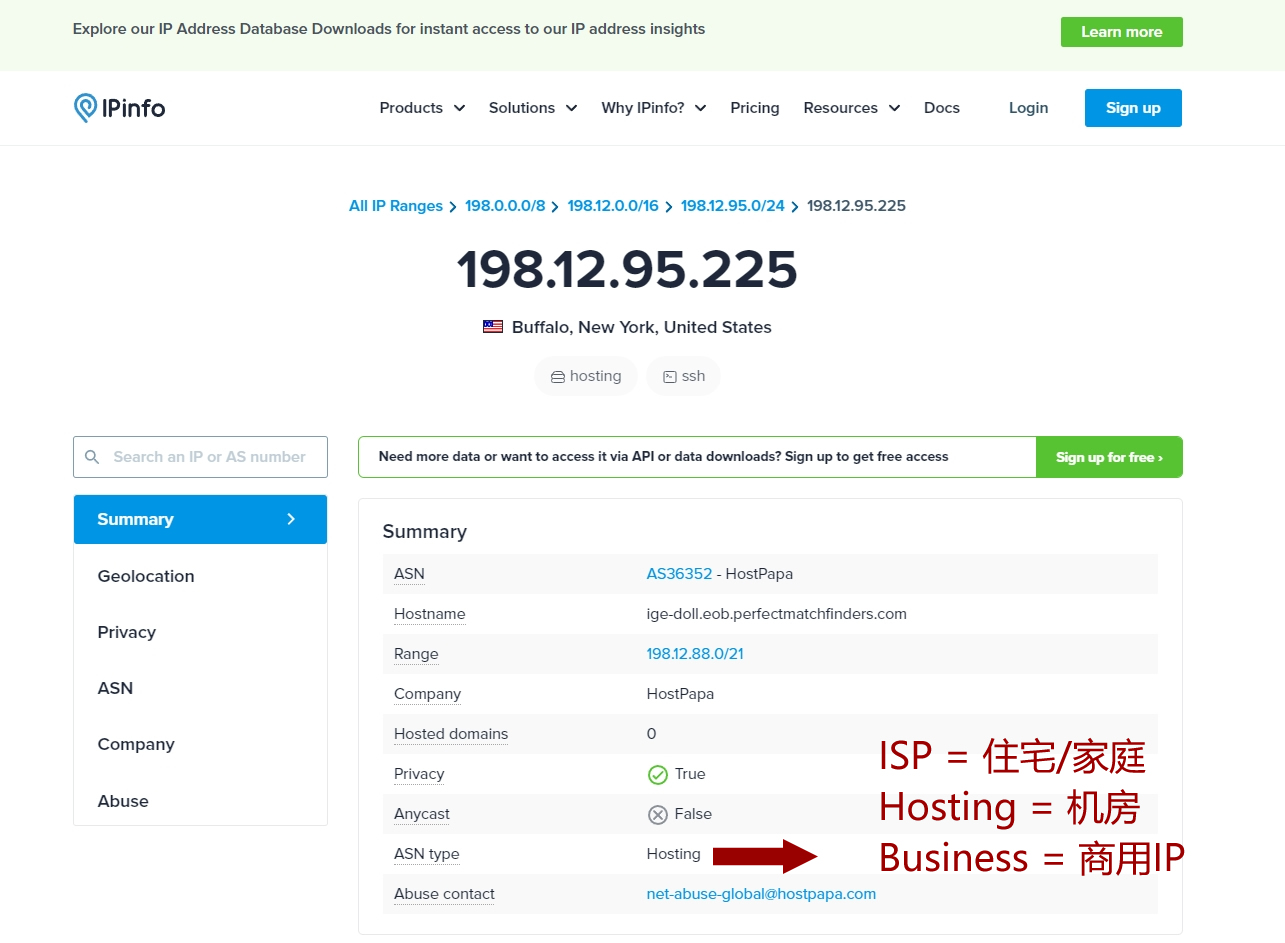The image size is (1285, 943).
Task: Click the green Learn more button
Action: tap(1122, 32)
